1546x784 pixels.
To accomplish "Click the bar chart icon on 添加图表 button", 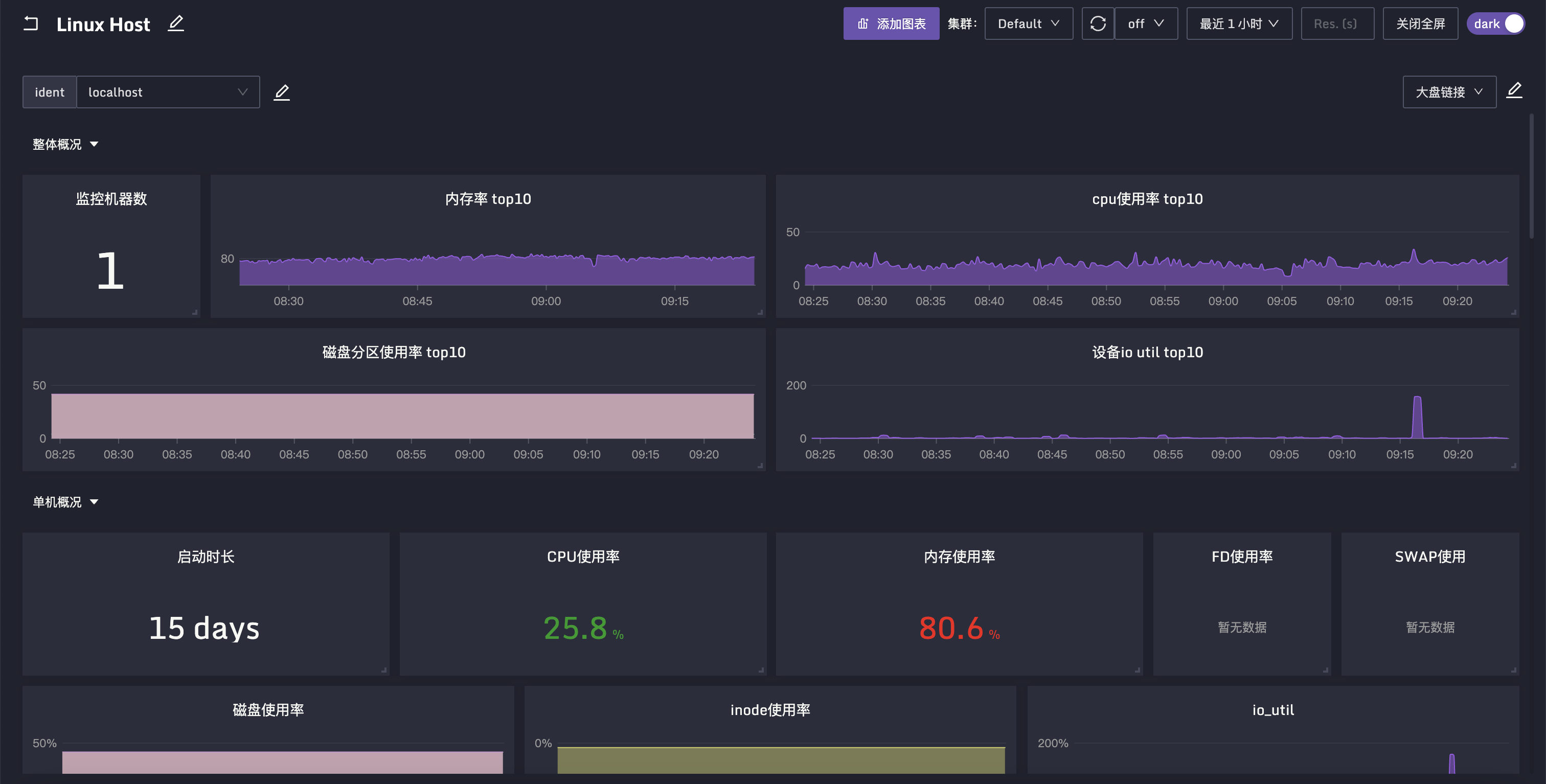I will coord(862,23).
